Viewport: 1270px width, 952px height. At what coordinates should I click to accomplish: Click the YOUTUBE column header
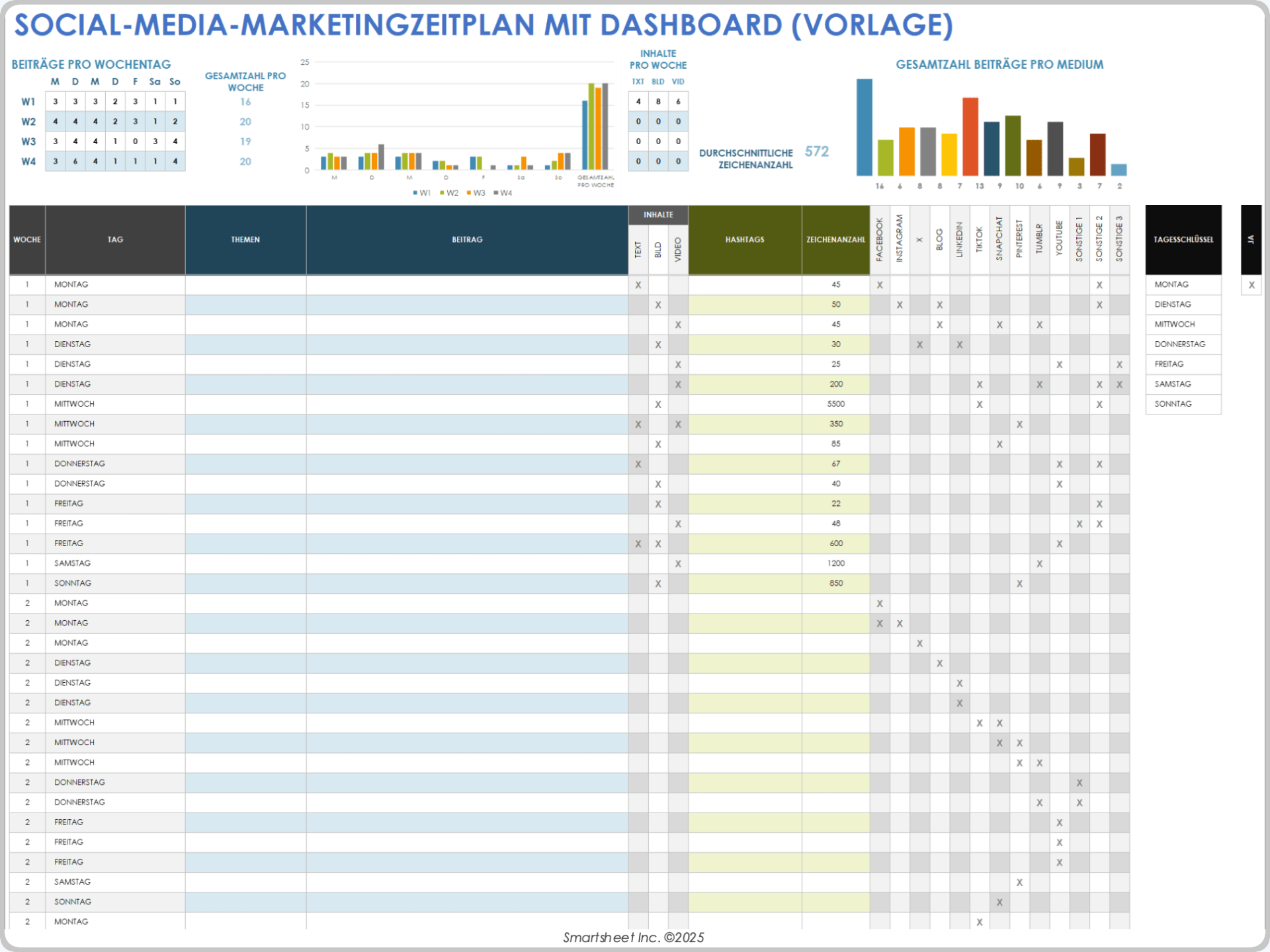(x=1059, y=239)
